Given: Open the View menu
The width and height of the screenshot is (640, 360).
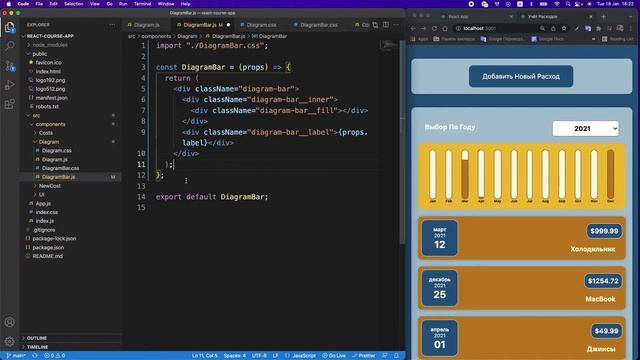Looking at the screenshot, I should [x=95, y=4].
